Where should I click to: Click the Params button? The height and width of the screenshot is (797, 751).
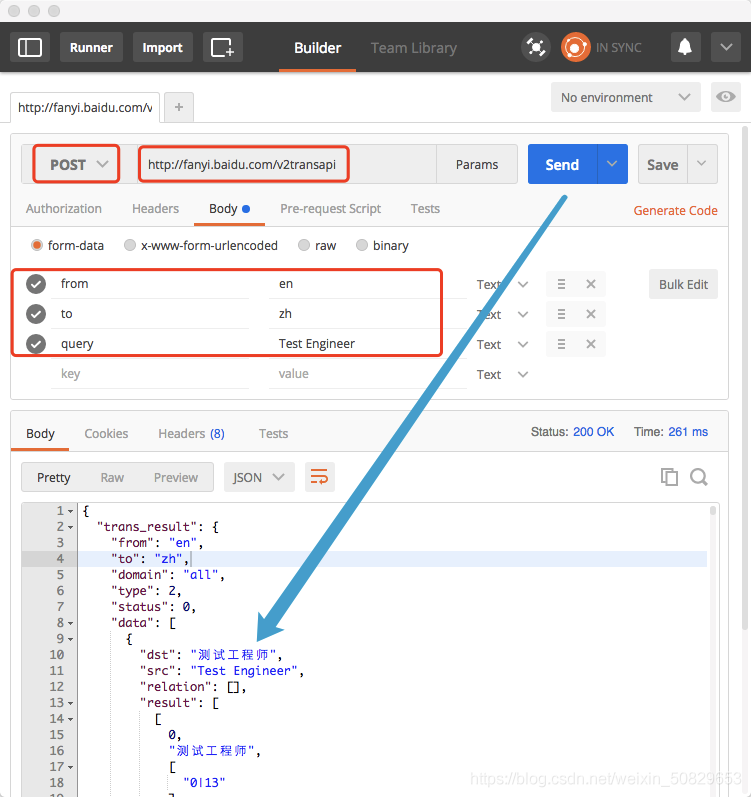[477, 164]
